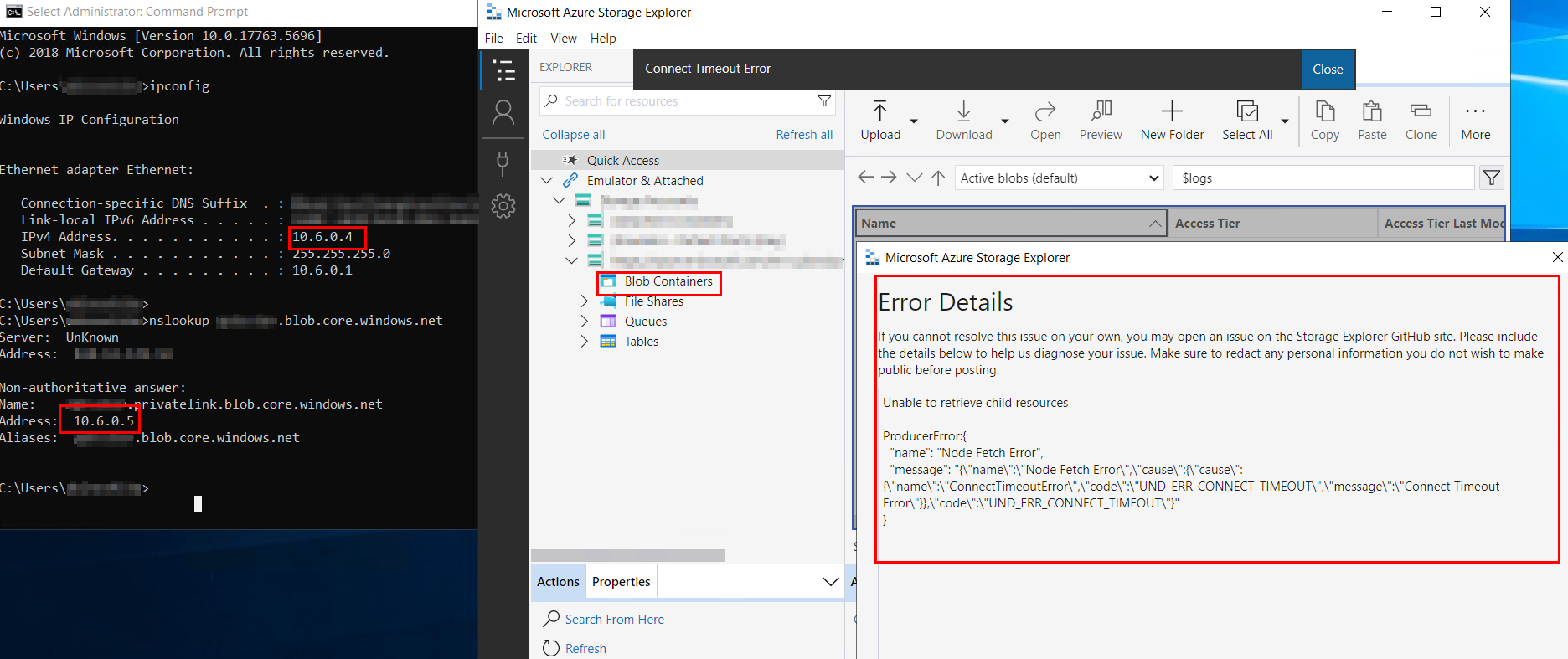This screenshot has height=659, width=1568.
Task: Open the Edit menu
Action: tap(526, 39)
